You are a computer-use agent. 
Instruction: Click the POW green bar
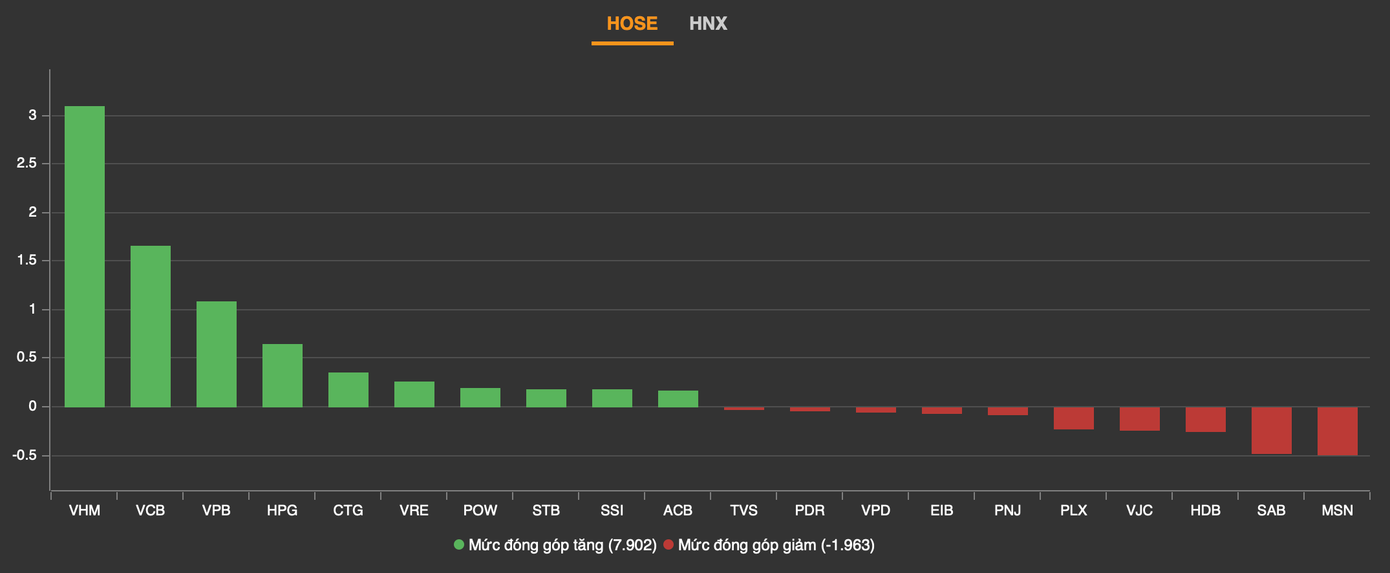[480, 397]
